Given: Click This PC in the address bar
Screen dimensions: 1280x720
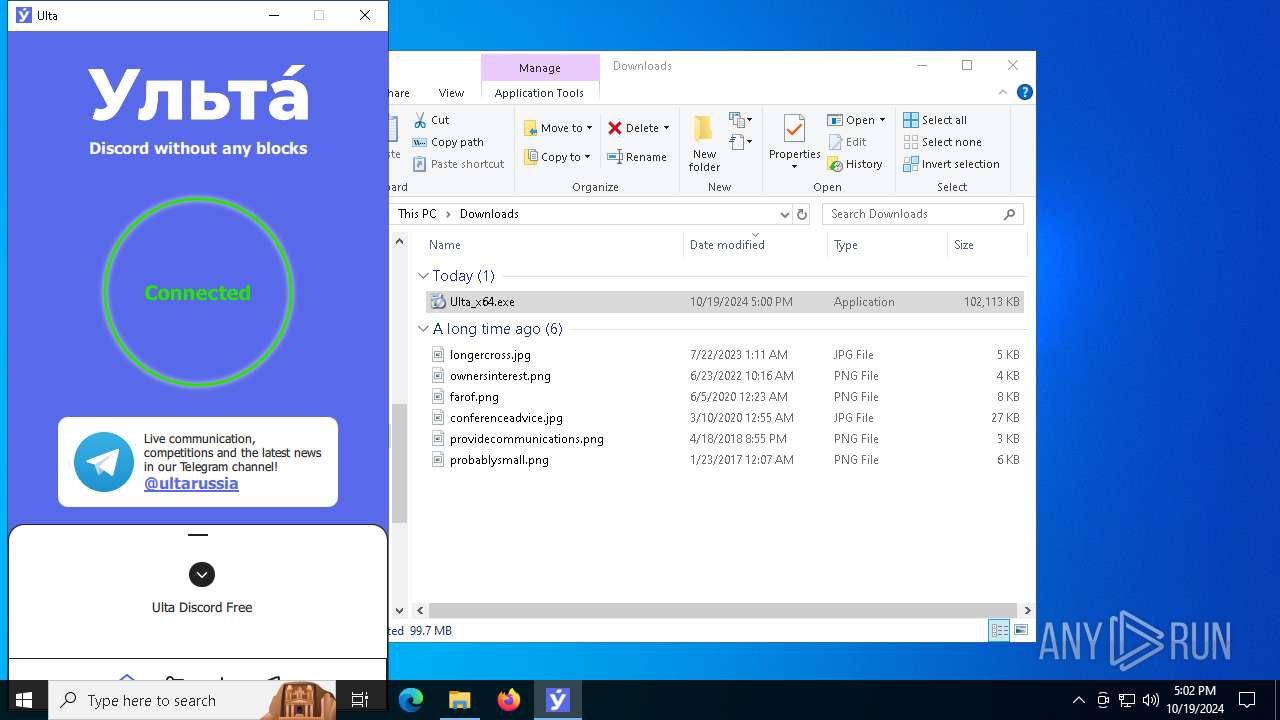Looking at the screenshot, I should pos(417,214).
